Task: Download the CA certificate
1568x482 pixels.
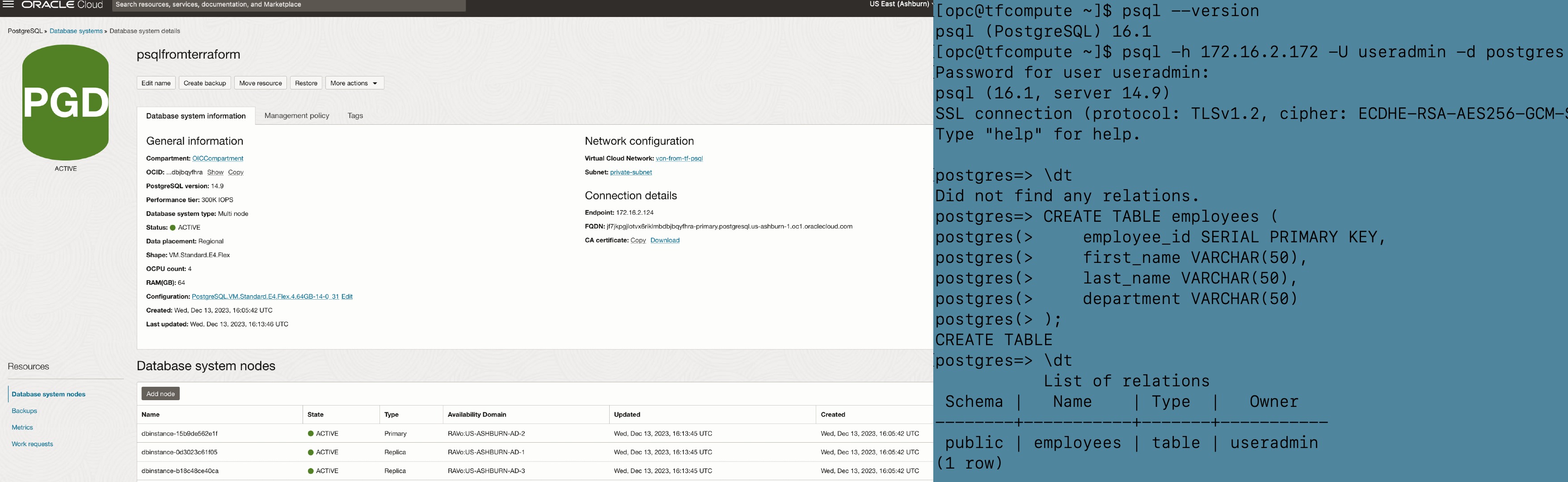Action: pyautogui.click(x=664, y=240)
